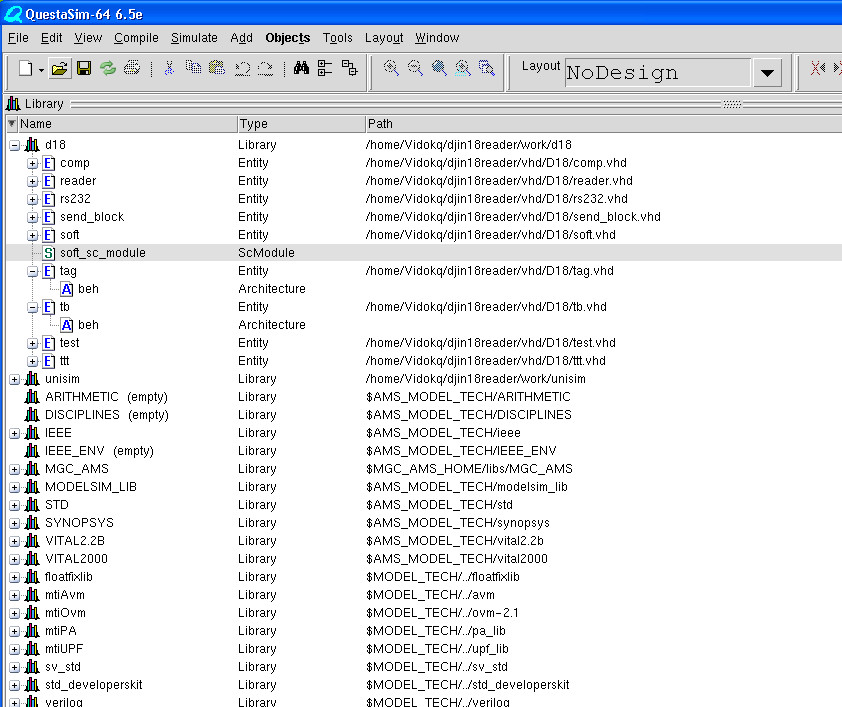The height and width of the screenshot is (707, 842).
Task: Expand the MODELSIM_LIB library node
Action: [15, 487]
